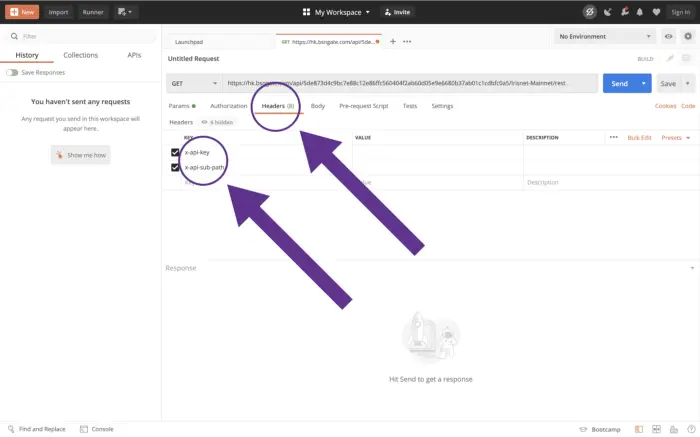The width and height of the screenshot is (700, 437).
Task: Click the blue Send button
Action: 619,83
